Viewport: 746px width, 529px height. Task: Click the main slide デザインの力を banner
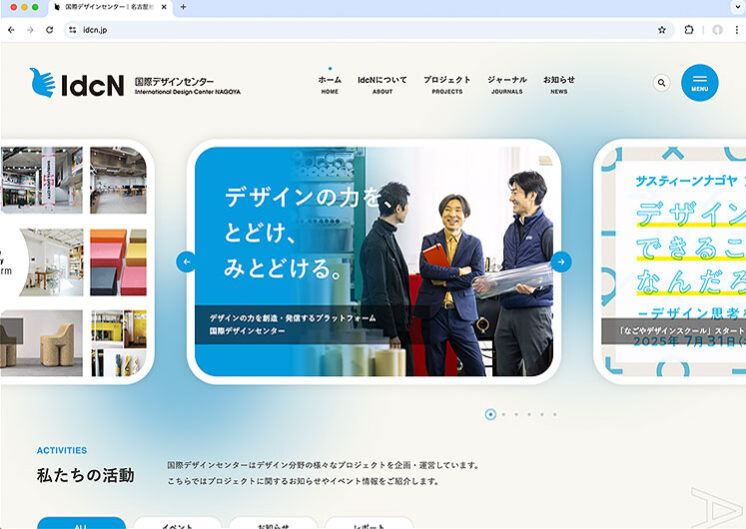(374, 262)
